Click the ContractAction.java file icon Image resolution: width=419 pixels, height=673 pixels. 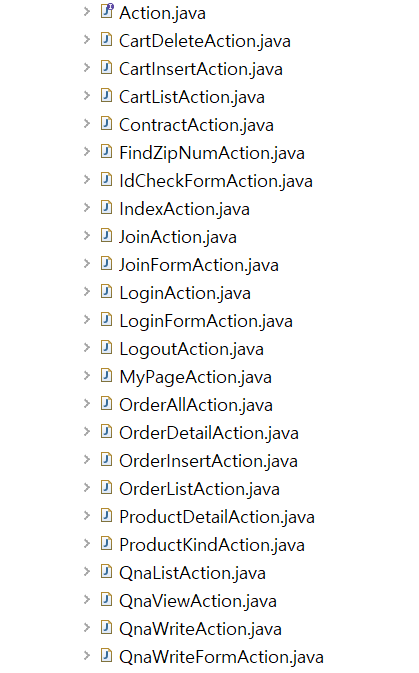click(106, 124)
